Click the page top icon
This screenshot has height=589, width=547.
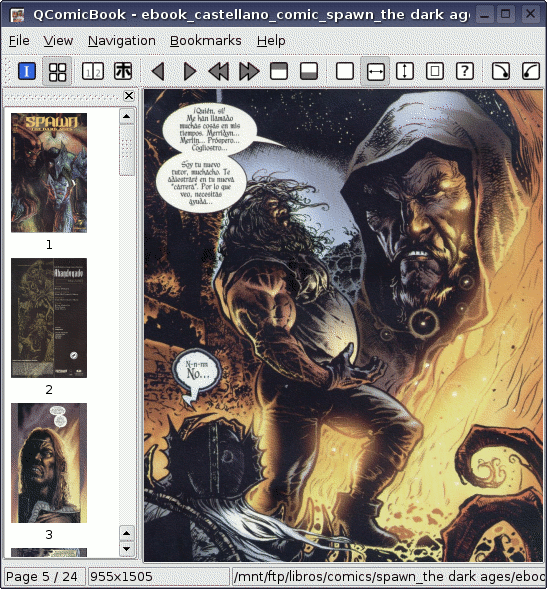pyautogui.click(x=279, y=71)
